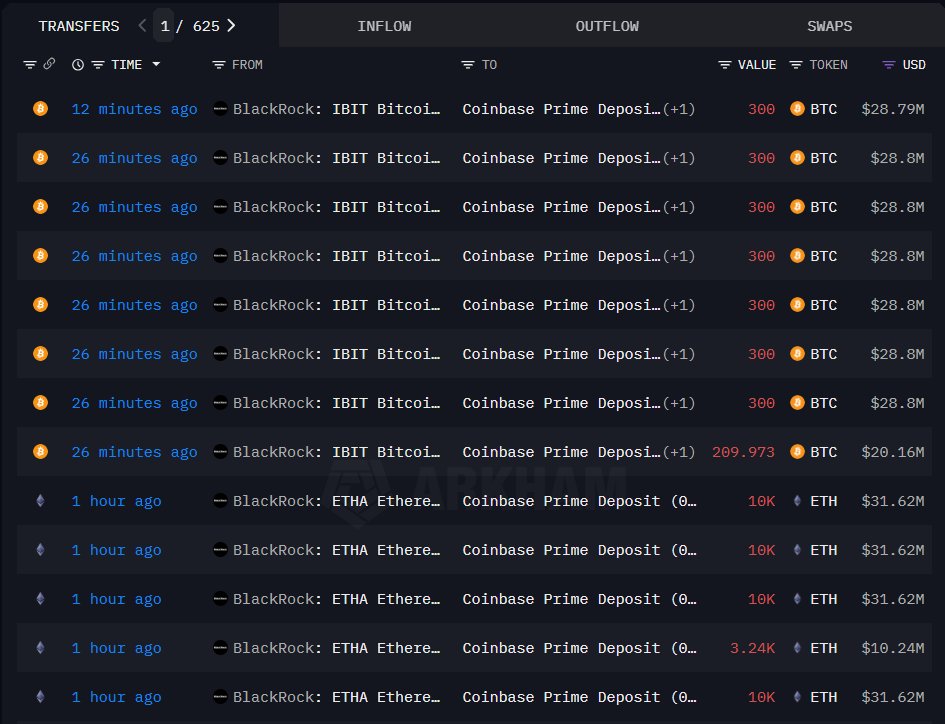Click the TOKEN column header label
The height and width of the screenshot is (724, 945).
pyautogui.click(x=829, y=65)
